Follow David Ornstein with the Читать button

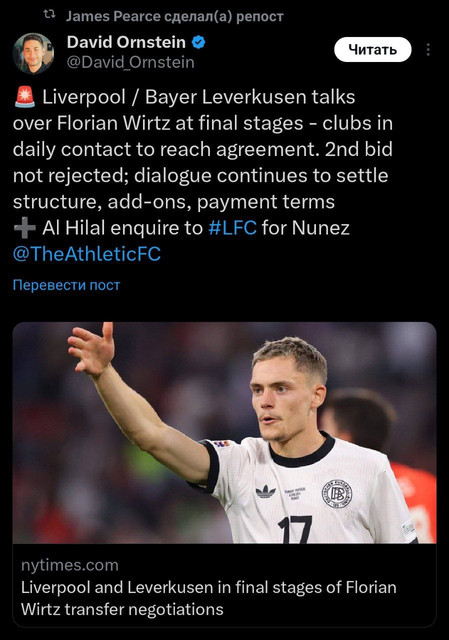373,49
